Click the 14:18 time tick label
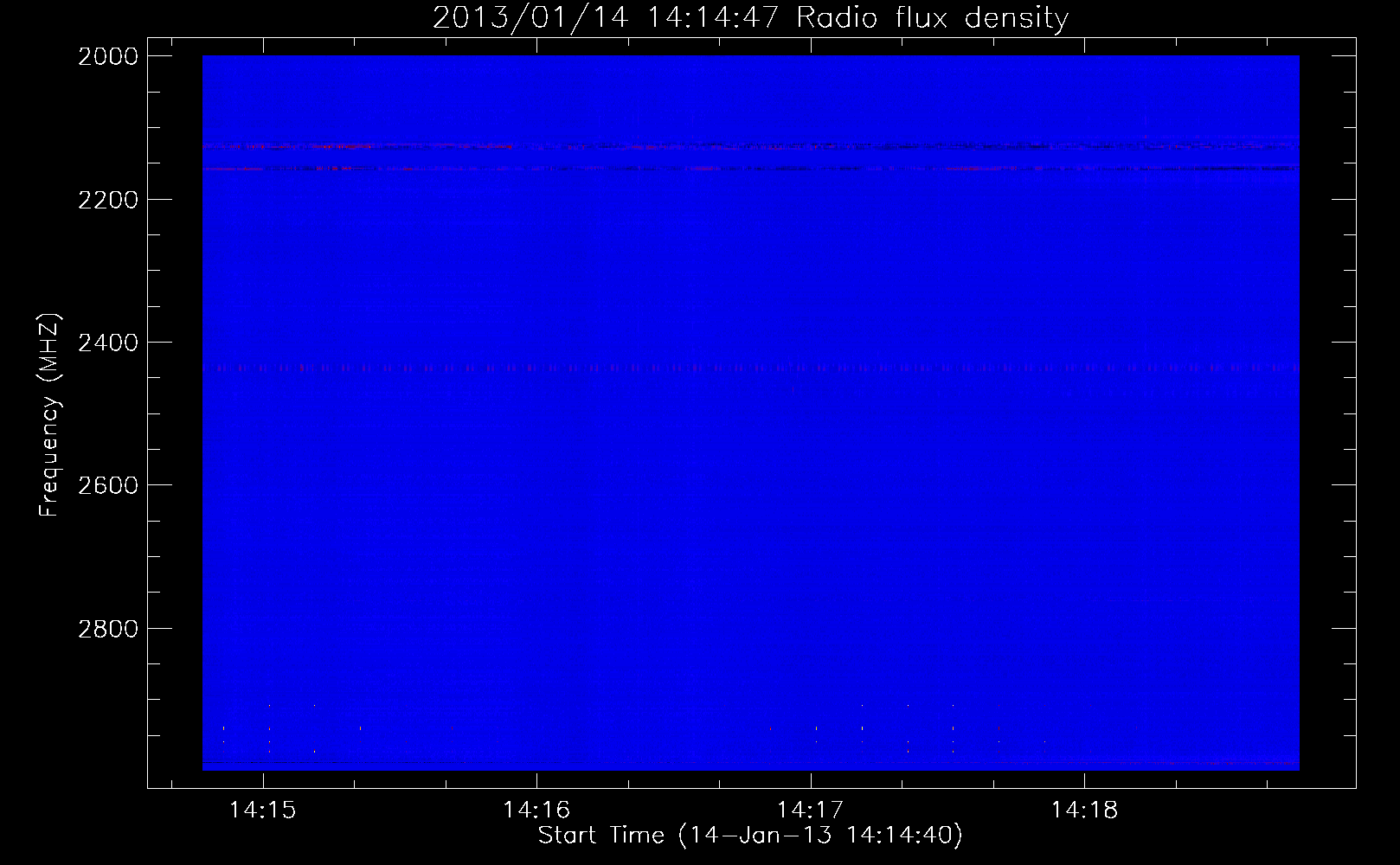 coord(1084,810)
